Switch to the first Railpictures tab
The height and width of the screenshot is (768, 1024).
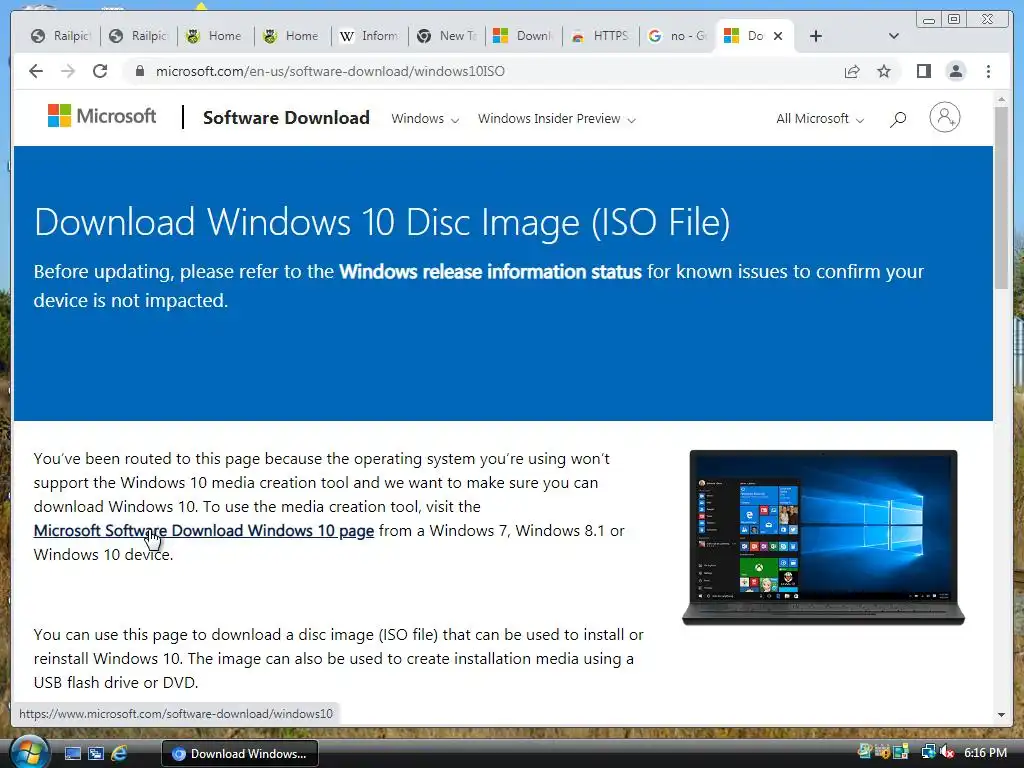tap(61, 36)
